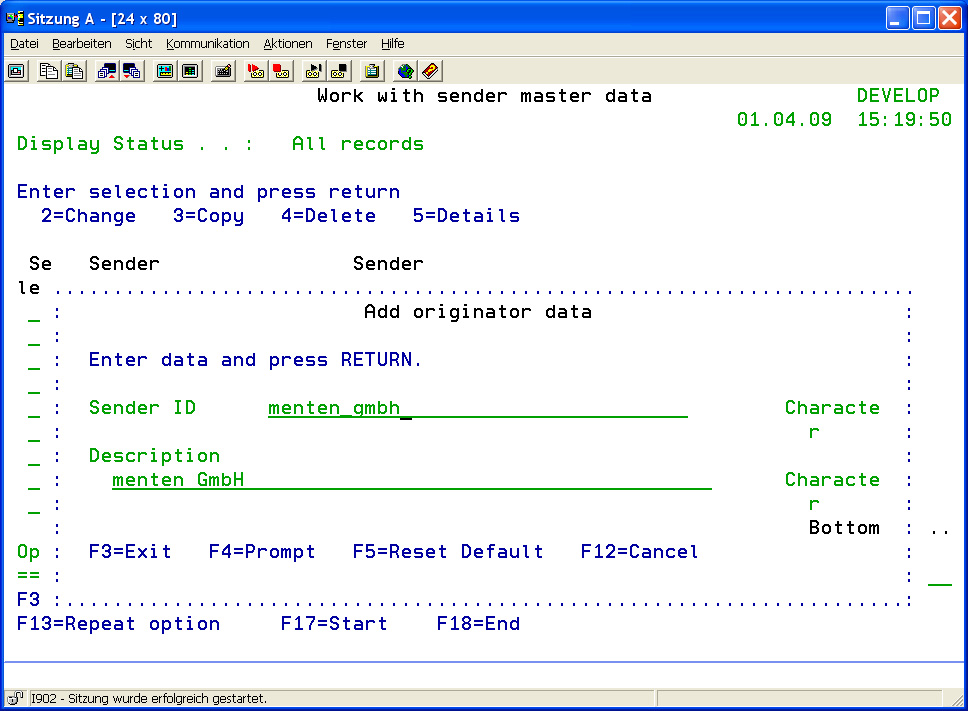
Task: Open the Datei menu
Action: point(24,44)
